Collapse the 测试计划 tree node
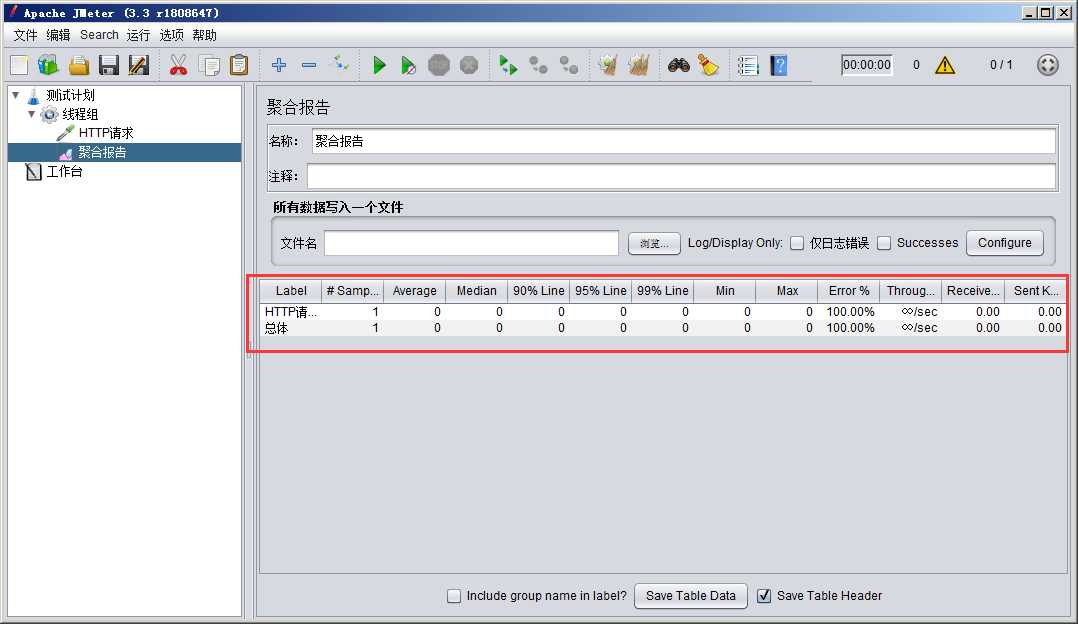Screen dimensions: 1078x624 (16, 95)
